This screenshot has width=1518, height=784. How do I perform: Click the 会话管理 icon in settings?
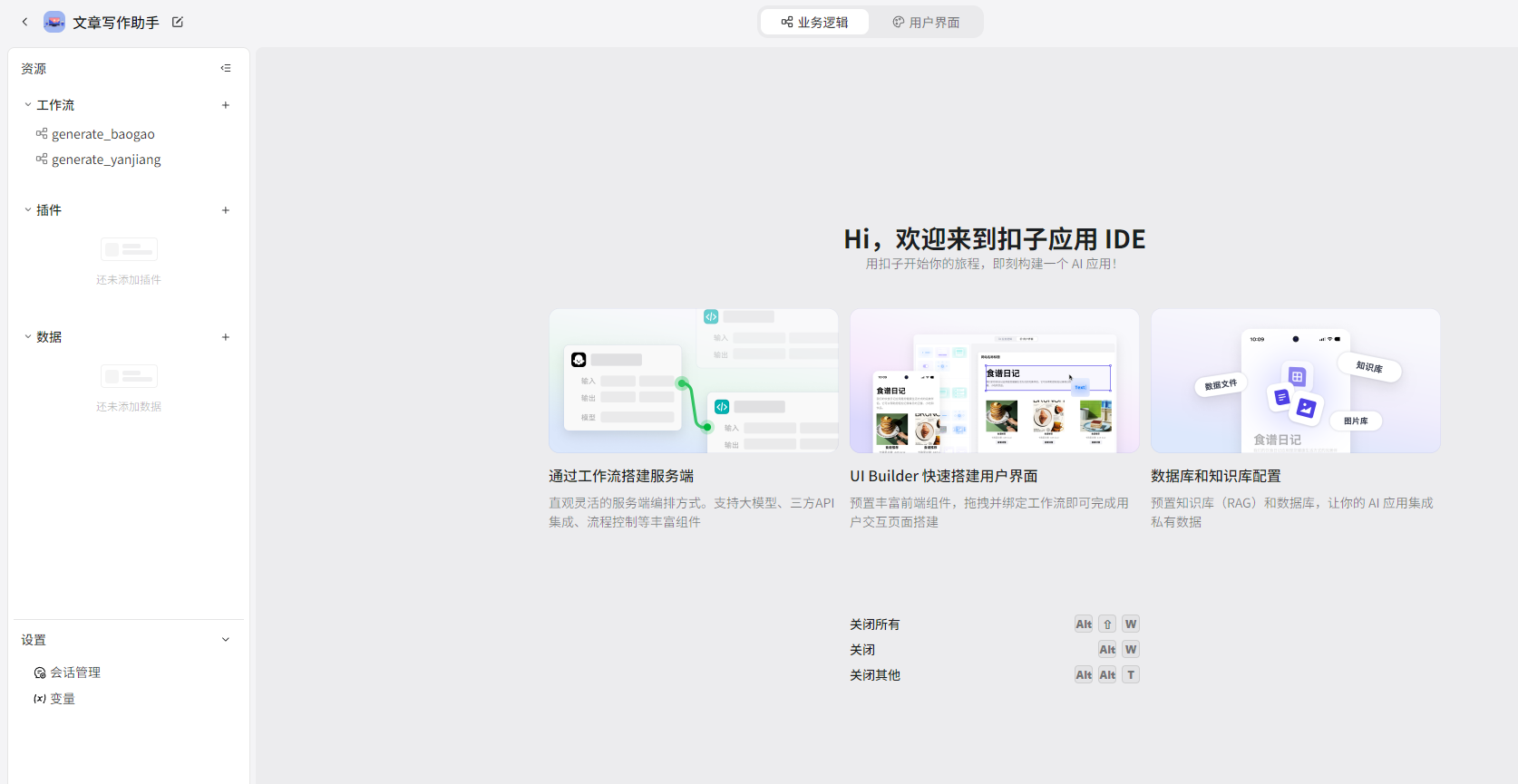(x=40, y=673)
